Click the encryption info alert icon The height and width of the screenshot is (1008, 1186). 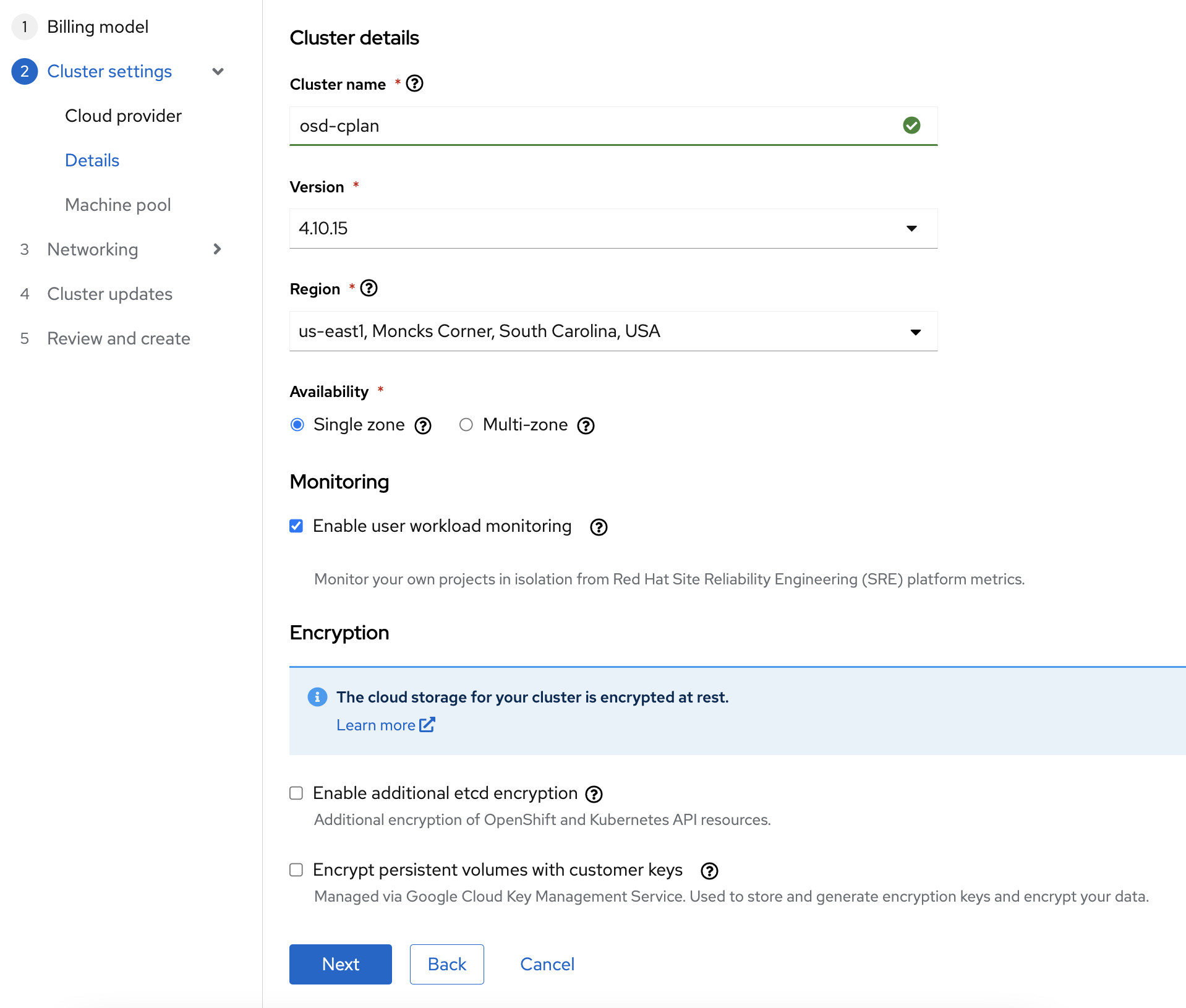point(317,697)
